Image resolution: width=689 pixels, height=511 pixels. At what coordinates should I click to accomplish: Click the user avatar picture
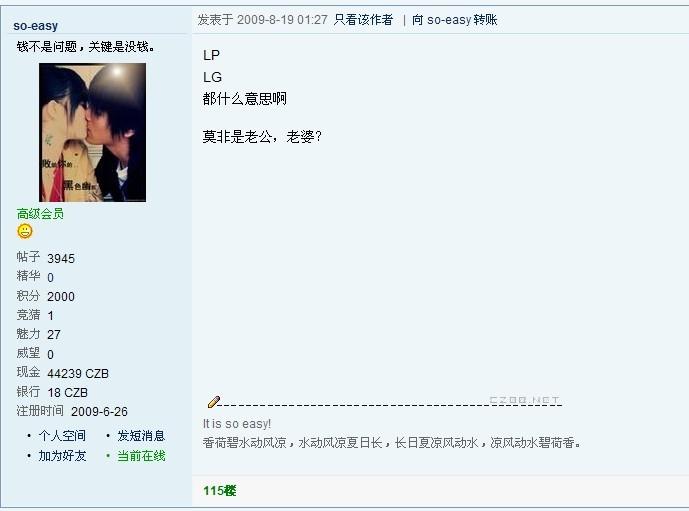click(x=92, y=132)
